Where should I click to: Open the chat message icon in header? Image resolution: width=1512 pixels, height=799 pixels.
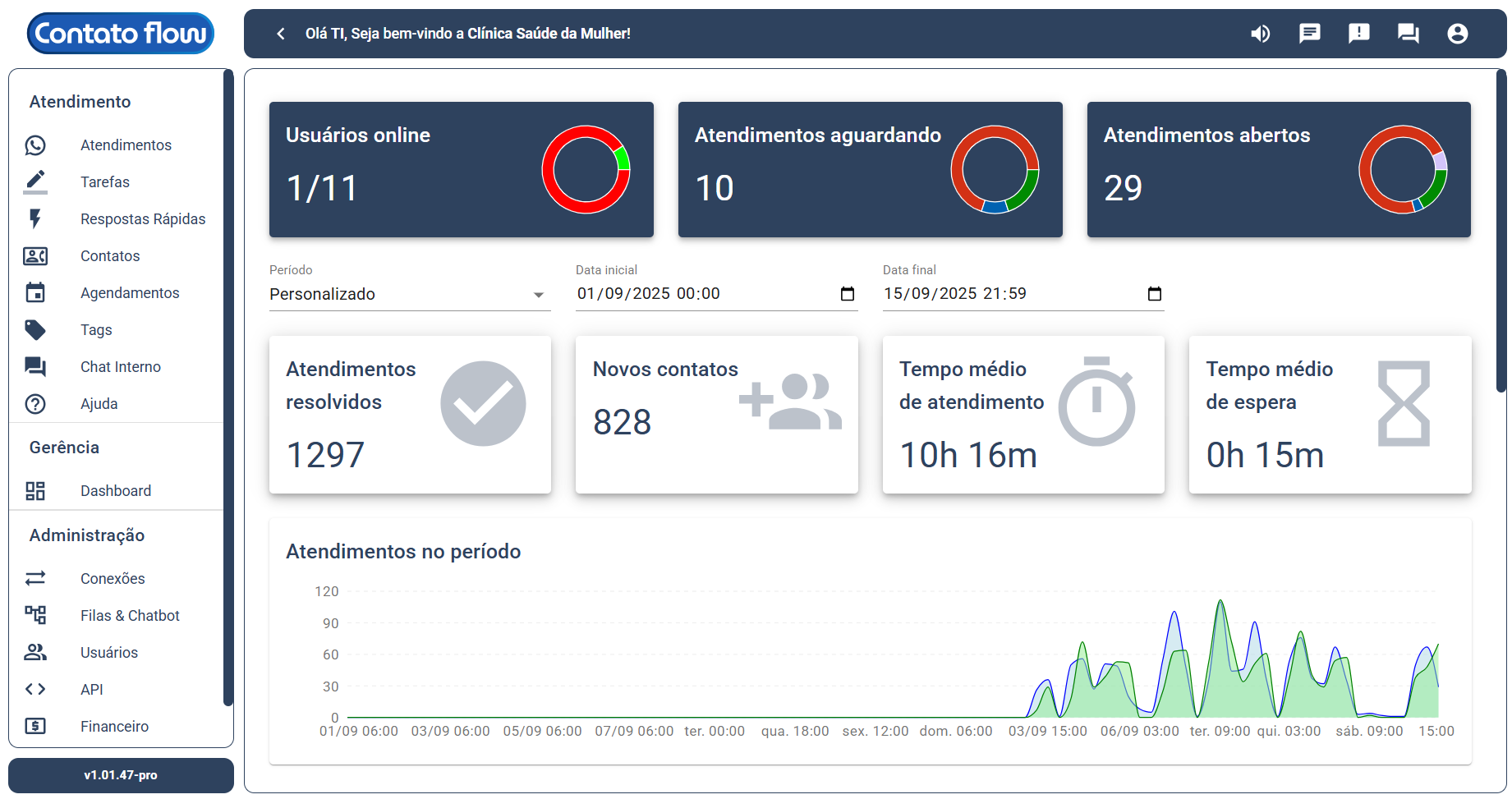tap(1309, 34)
